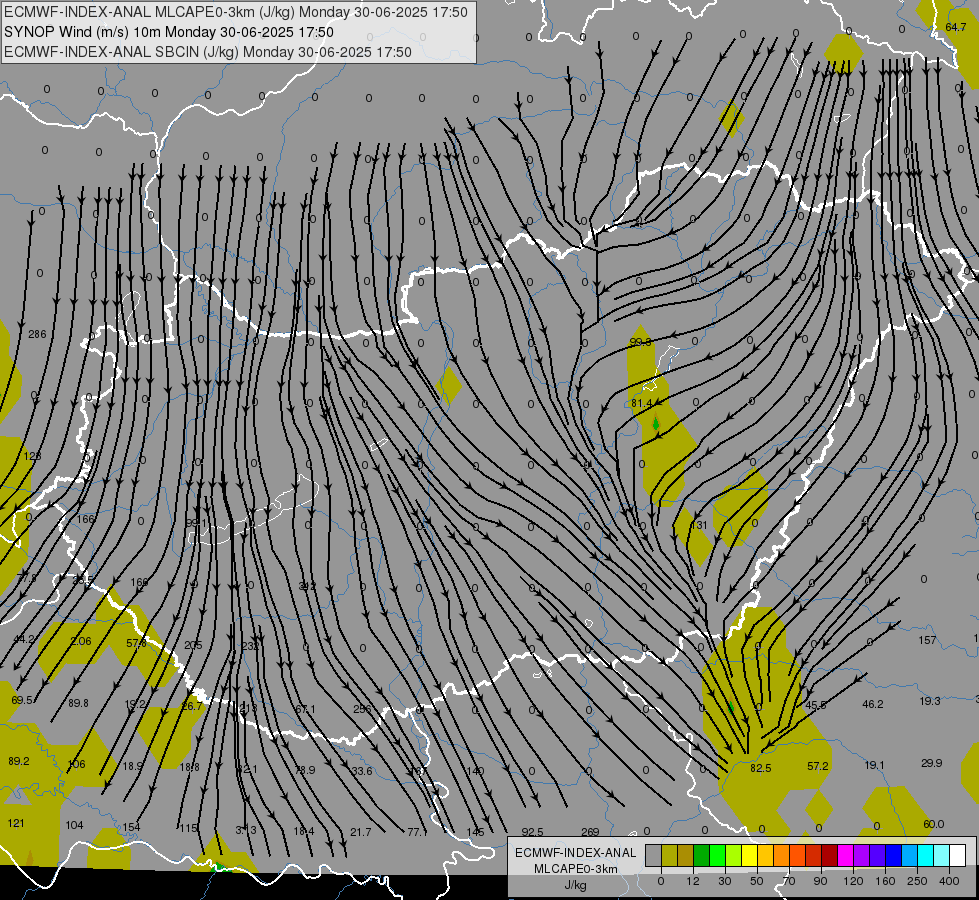This screenshot has width=979, height=900.
Task: Choose the violet-purple legend swatch after magenta
Action: 862,855
